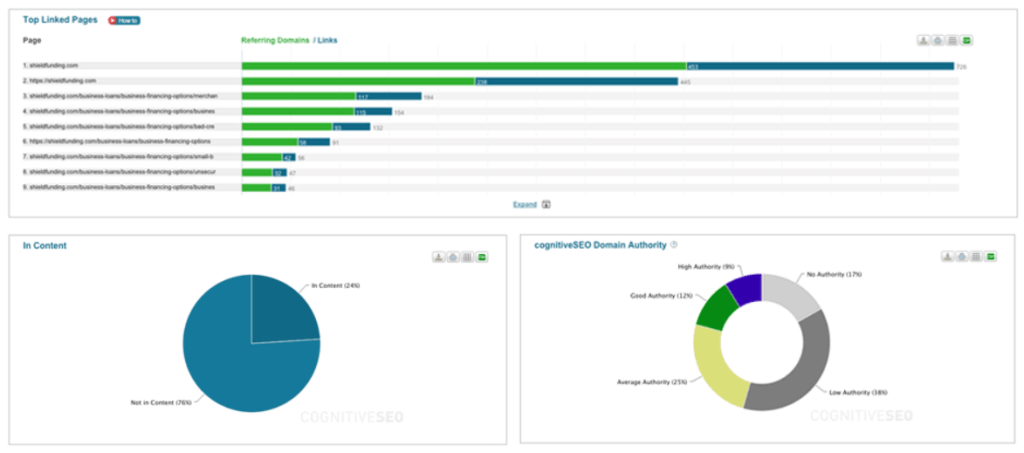
Task: Click the total value 445
Action: tap(686, 82)
